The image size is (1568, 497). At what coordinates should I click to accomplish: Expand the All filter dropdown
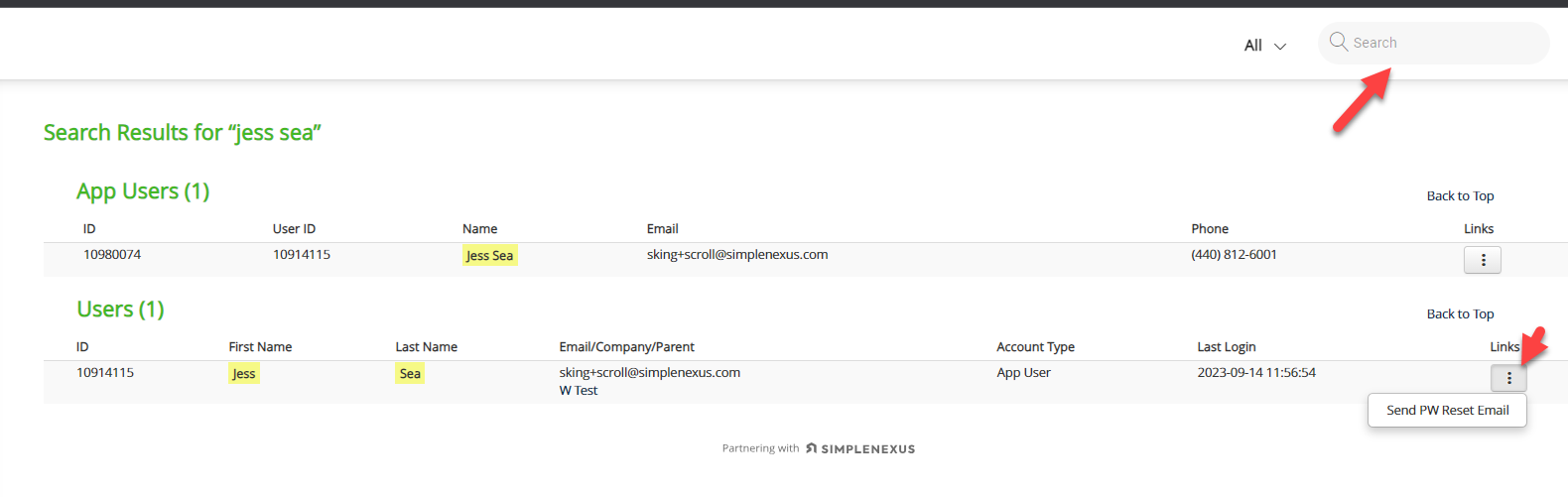[x=1263, y=46]
